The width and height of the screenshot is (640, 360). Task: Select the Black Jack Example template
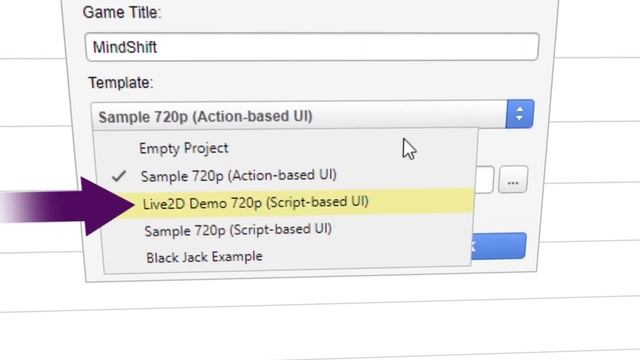(x=204, y=257)
